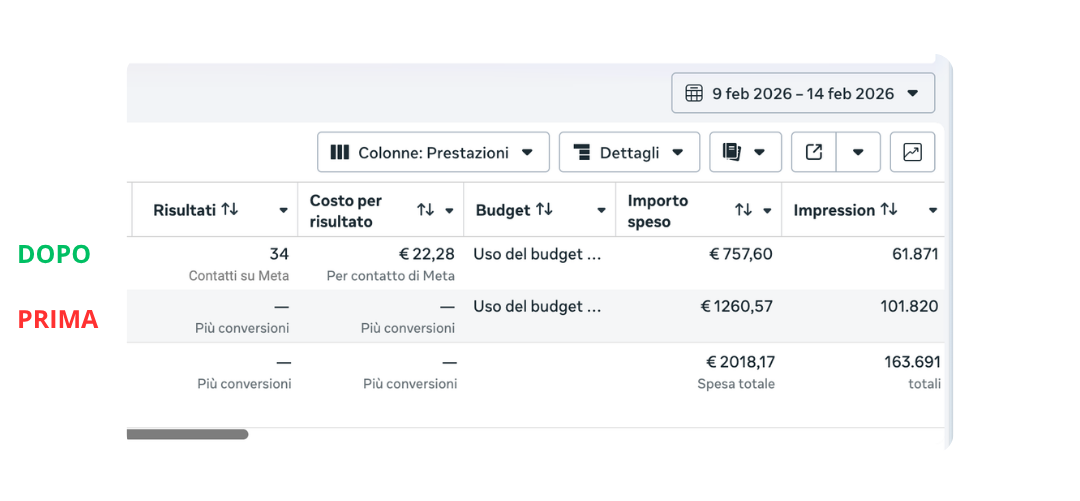Screen dimensions: 1080x501
Task: Click the horizontal table scrollbar
Action: [x=187, y=434]
